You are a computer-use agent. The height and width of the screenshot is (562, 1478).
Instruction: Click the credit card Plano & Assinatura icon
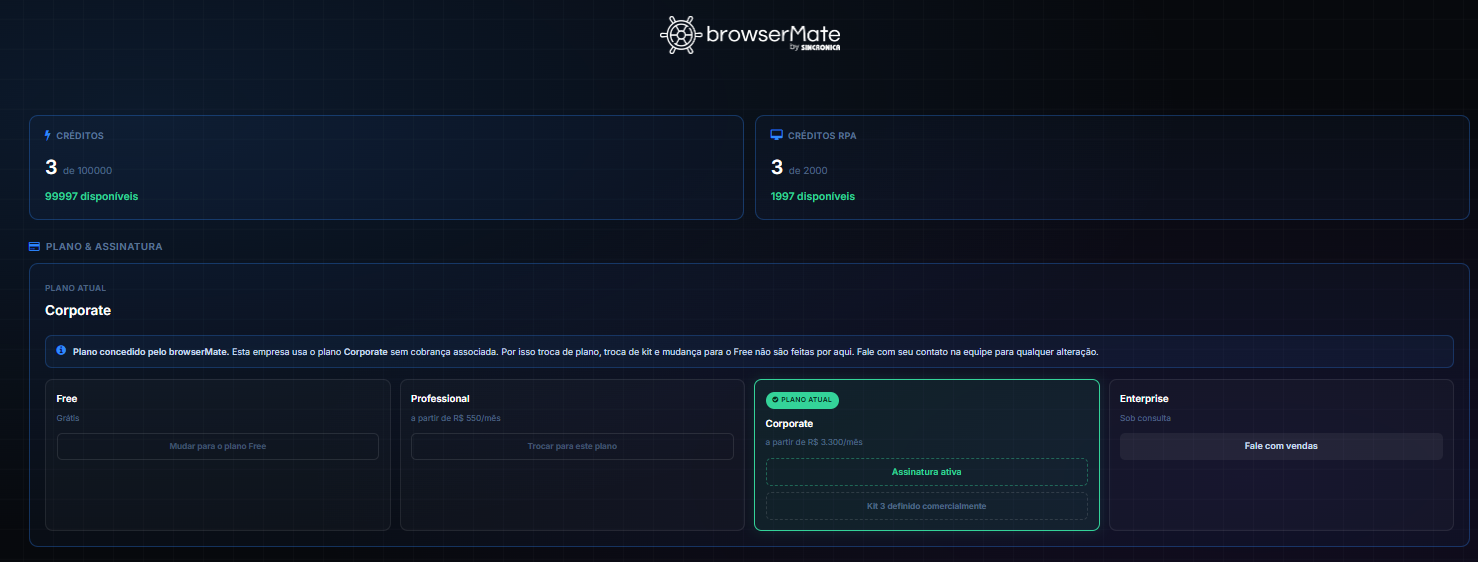coord(35,246)
